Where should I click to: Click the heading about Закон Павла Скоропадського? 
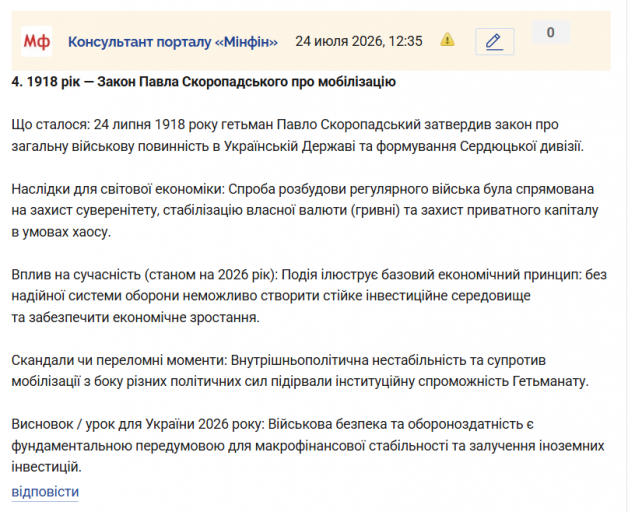point(204,82)
